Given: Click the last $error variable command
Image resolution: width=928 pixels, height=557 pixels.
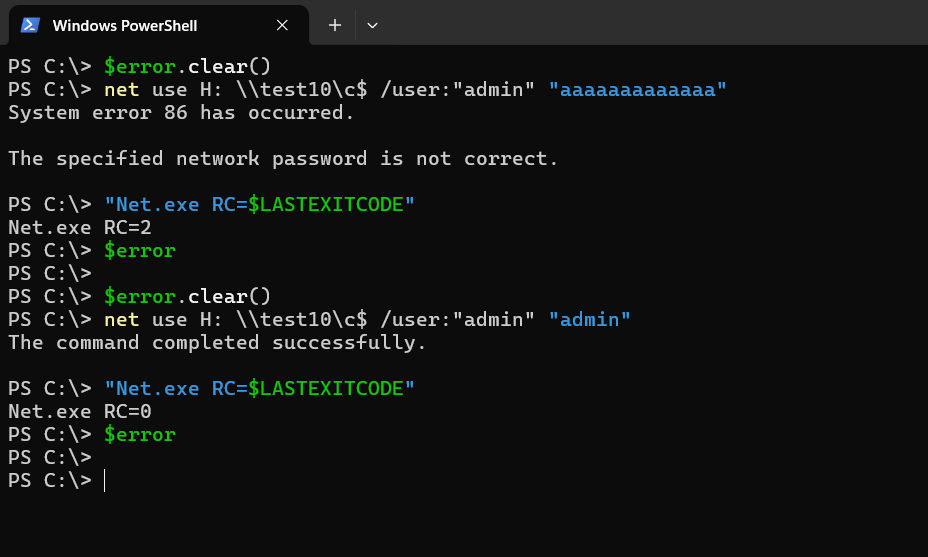Looking at the screenshot, I should point(140,434).
